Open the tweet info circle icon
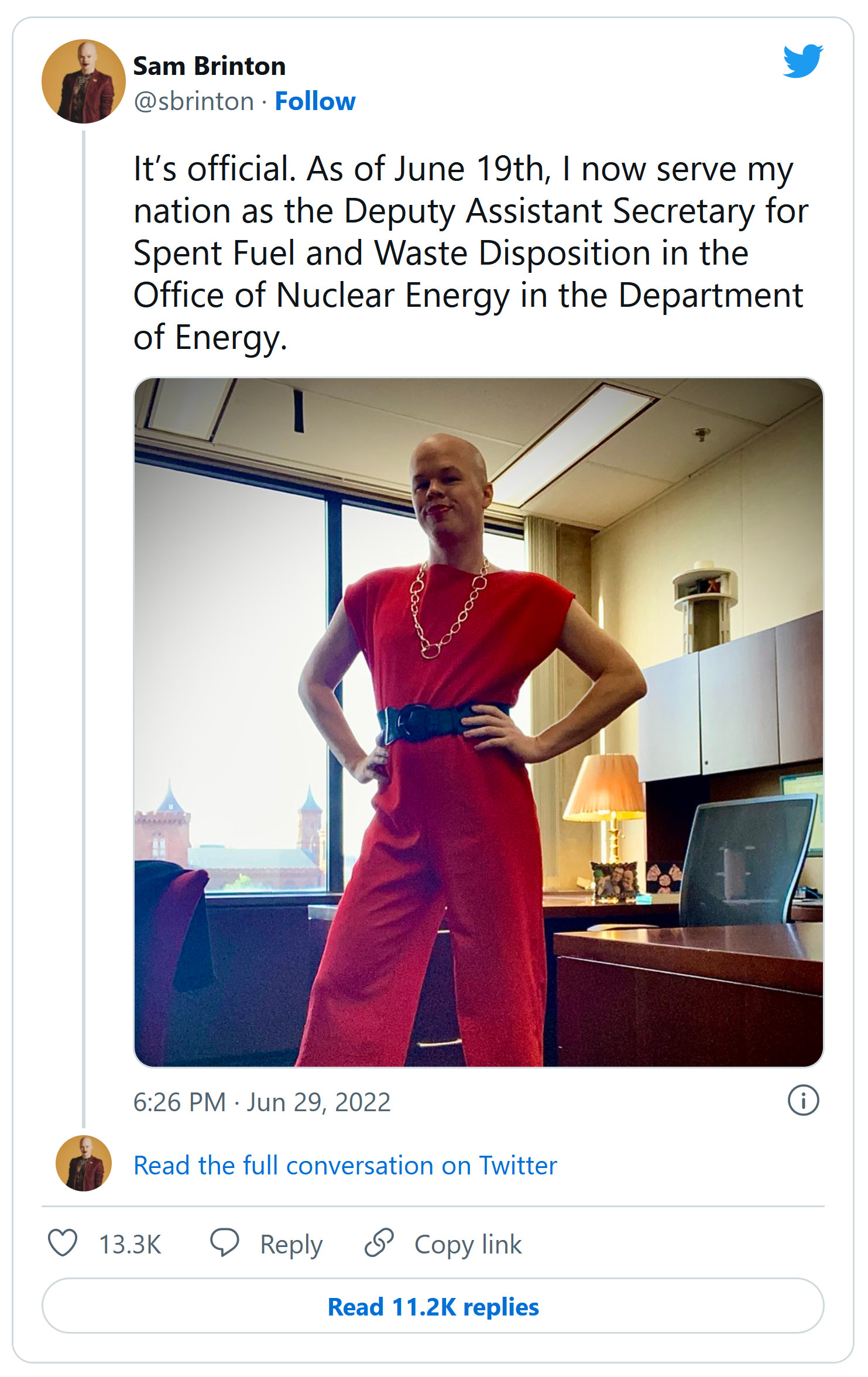Image resolution: width=868 pixels, height=1377 pixels. coord(803,1101)
